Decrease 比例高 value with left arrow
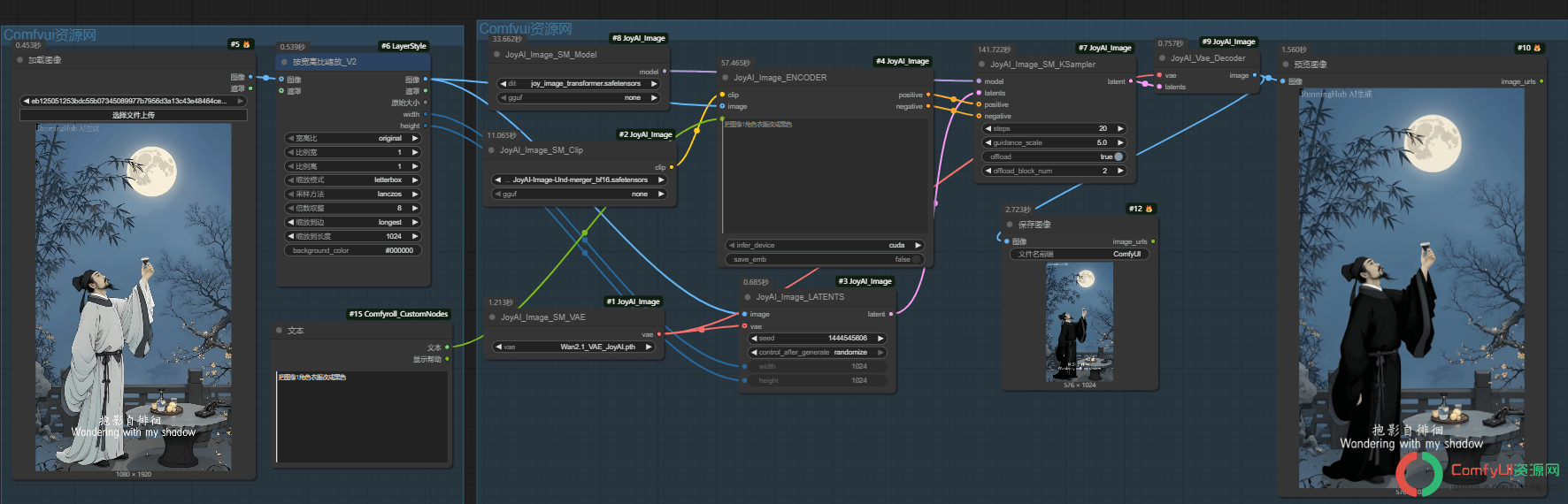The height and width of the screenshot is (504, 1568). [290, 166]
